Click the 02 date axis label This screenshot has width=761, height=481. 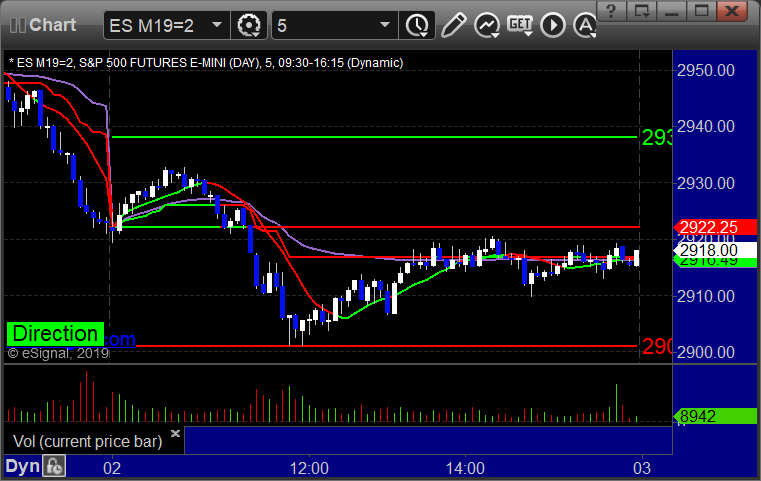112,468
